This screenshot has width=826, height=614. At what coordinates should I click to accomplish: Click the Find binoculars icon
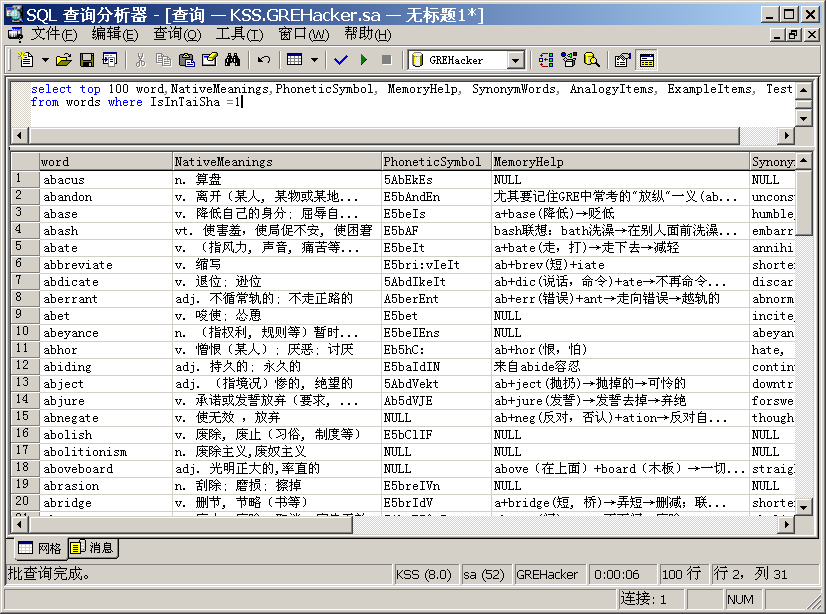pos(233,60)
